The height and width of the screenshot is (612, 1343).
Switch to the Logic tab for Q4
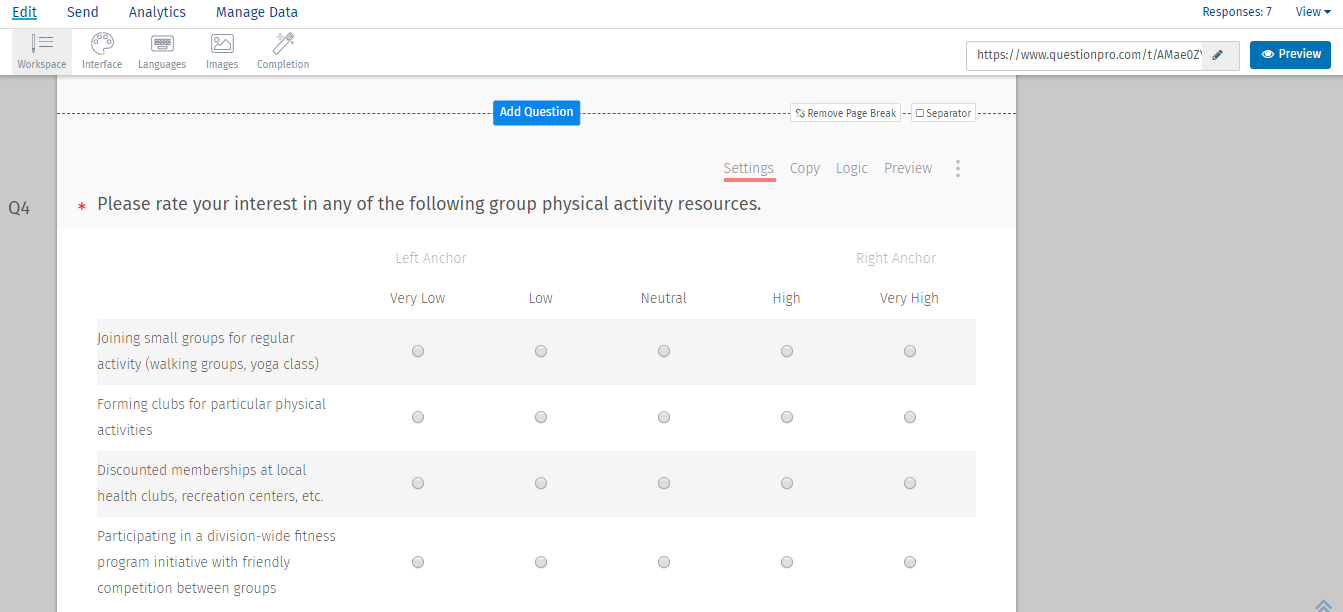852,168
